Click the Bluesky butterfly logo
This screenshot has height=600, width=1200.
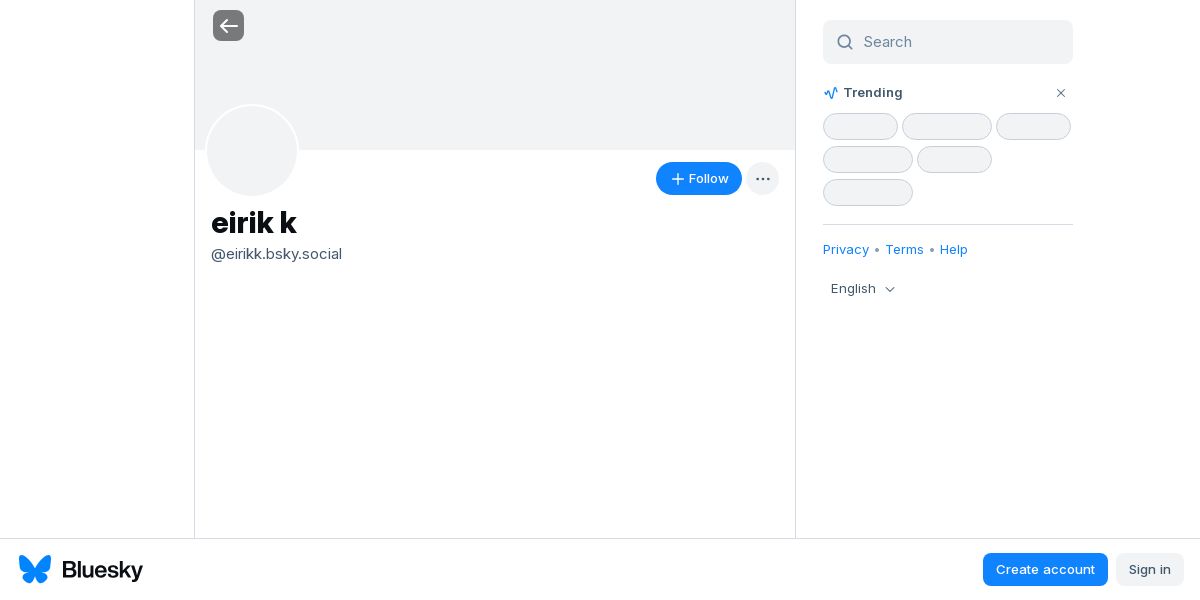click(x=35, y=569)
